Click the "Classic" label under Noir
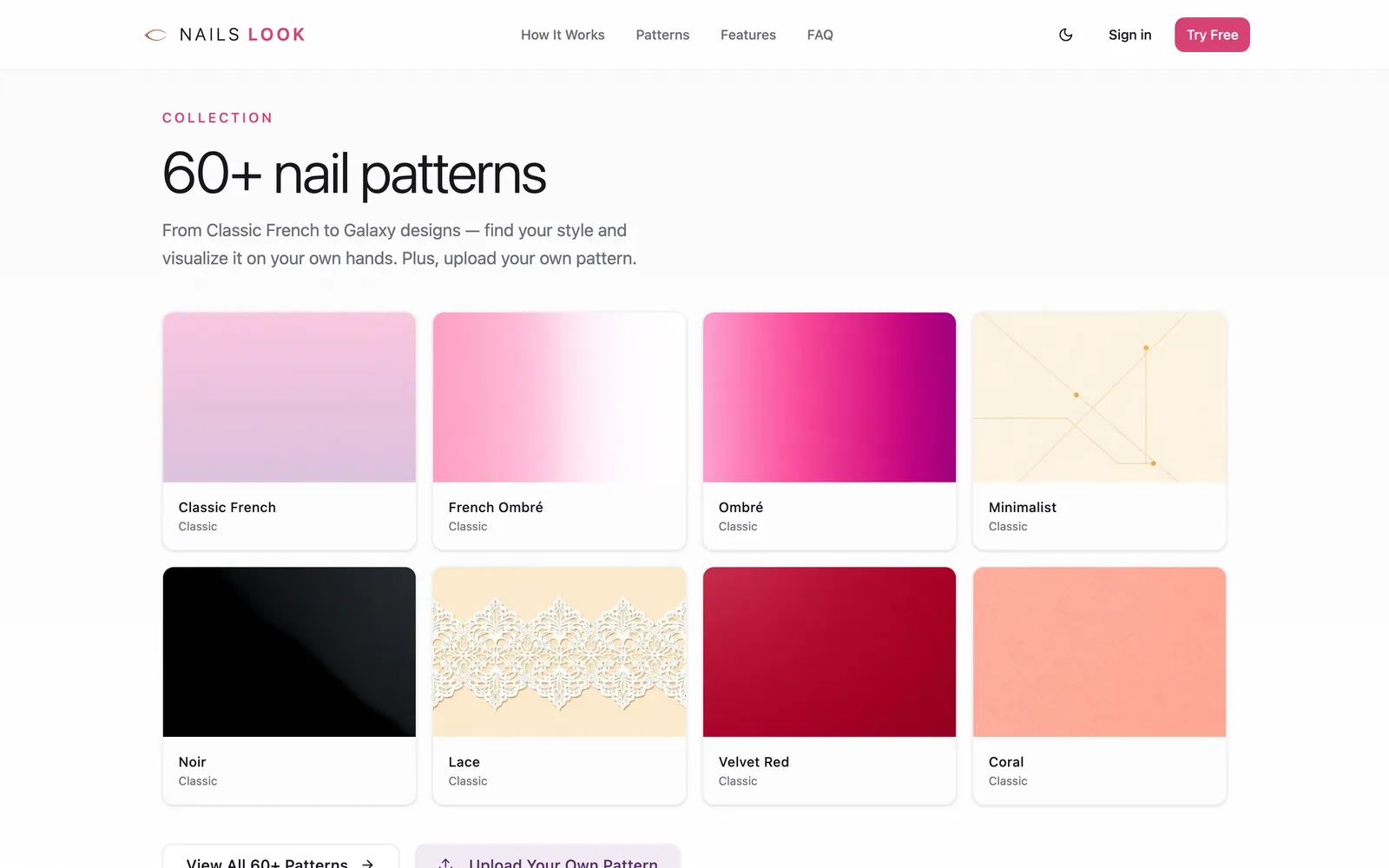Screen dimensions: 1389x868 coord(198,781)
